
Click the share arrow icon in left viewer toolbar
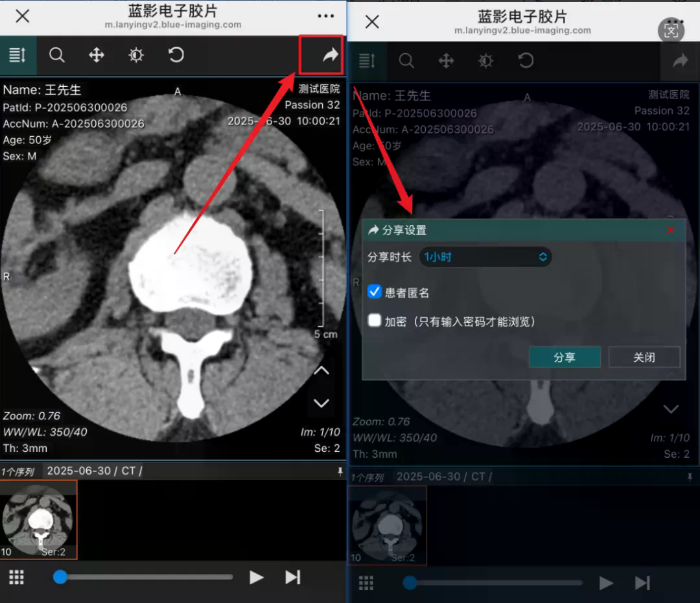pyautogui.click(x=329, y=56)
